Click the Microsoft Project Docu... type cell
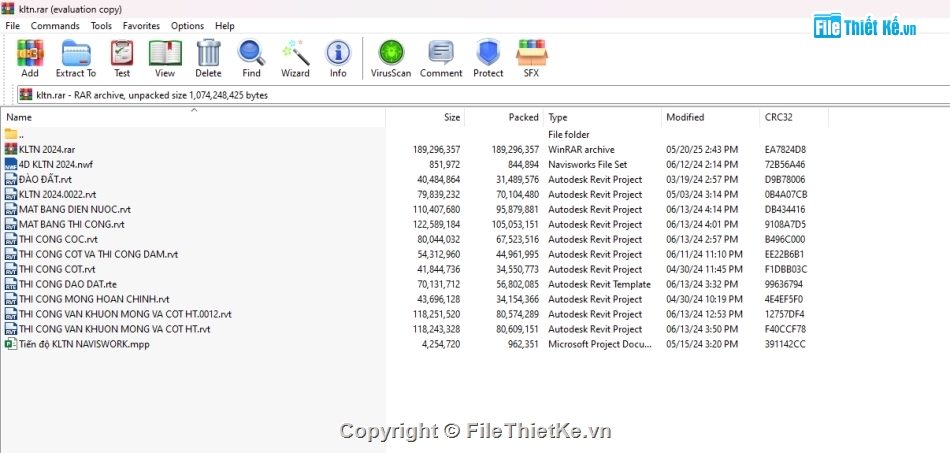950x453 pixels. pos(600,344)
